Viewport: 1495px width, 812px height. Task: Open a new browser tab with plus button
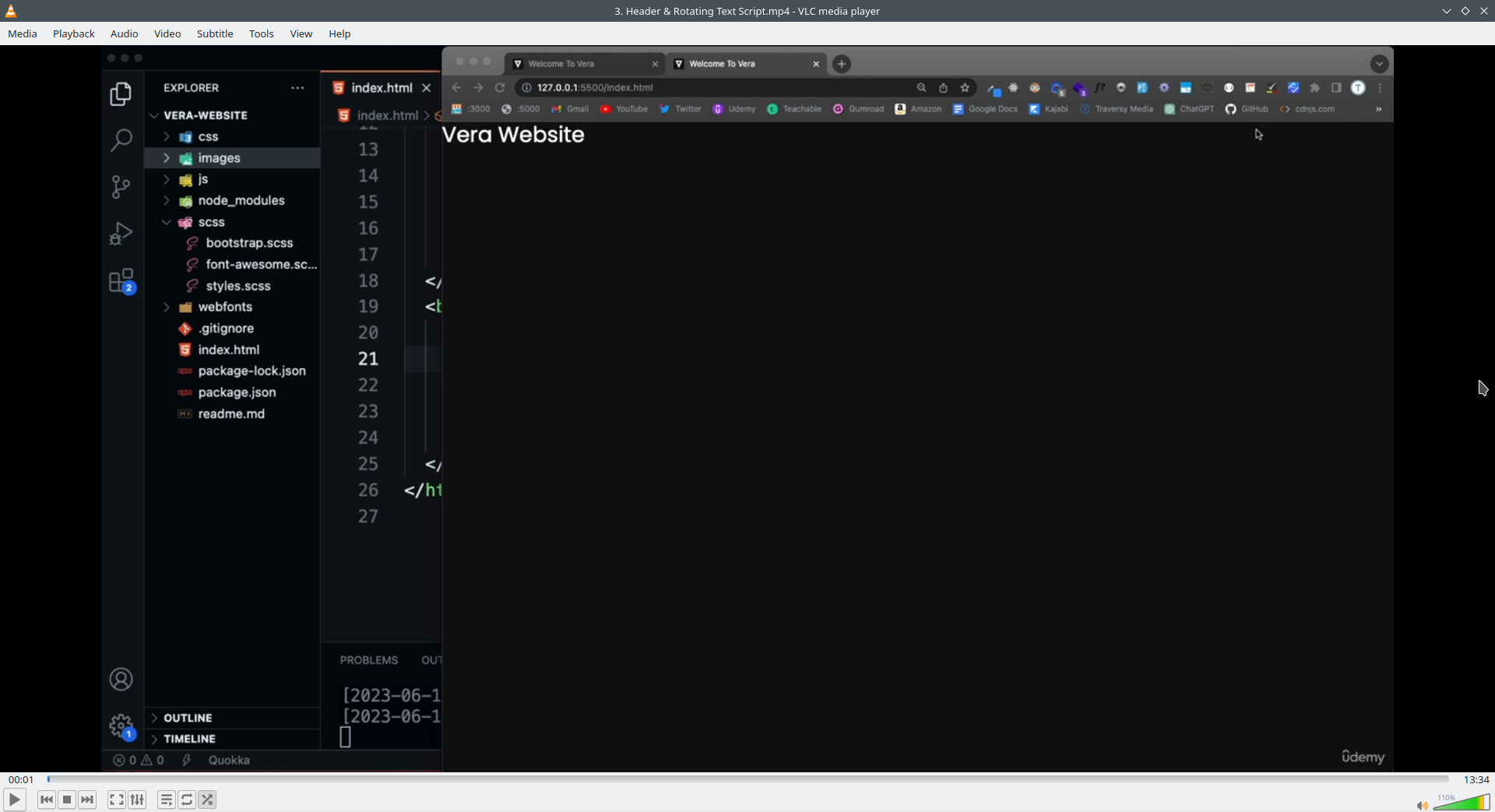(x=842, y=64)
